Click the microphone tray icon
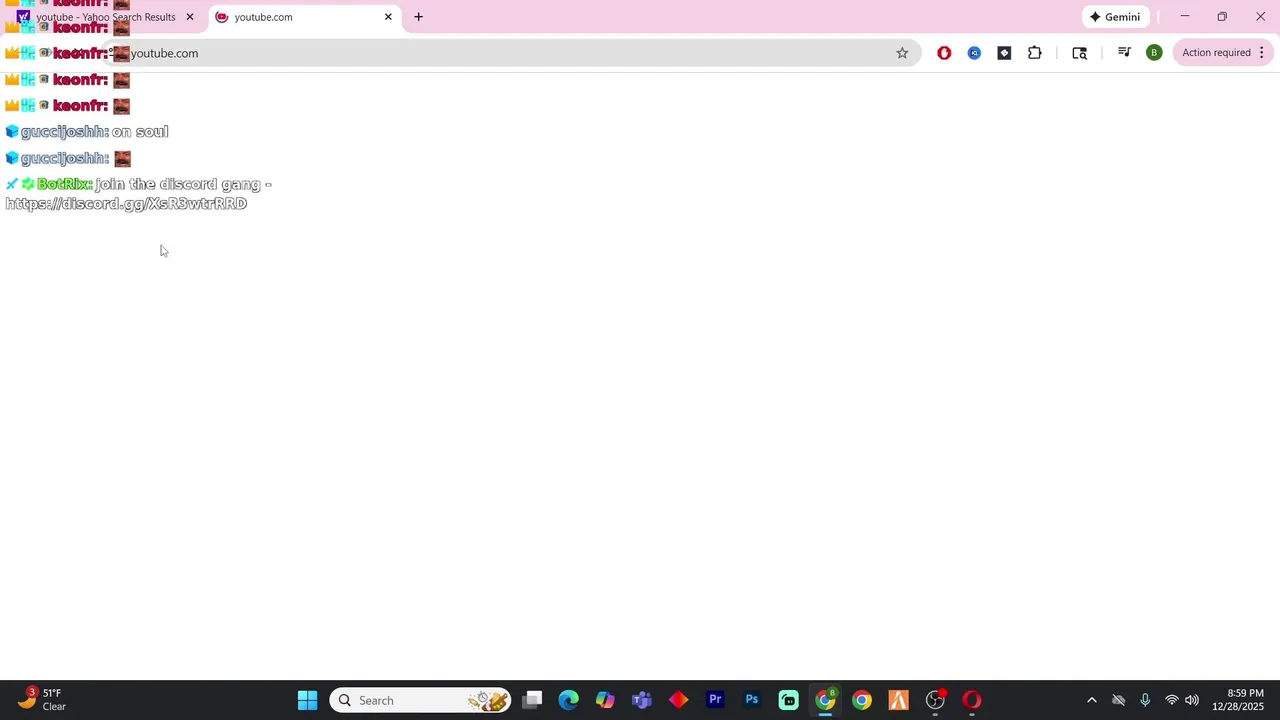This screenshot has height=720, width=1280. 1145,700
